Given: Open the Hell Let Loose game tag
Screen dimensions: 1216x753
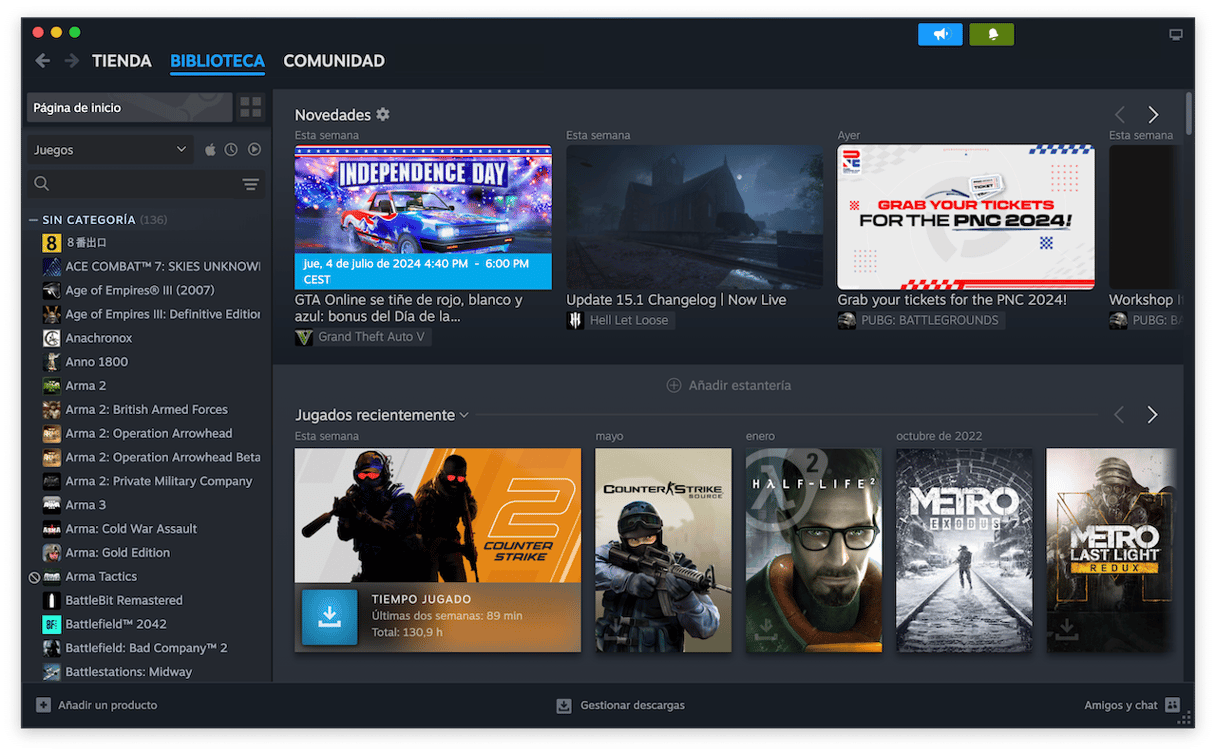Looking at the screenshot, I should pos(620,320).
